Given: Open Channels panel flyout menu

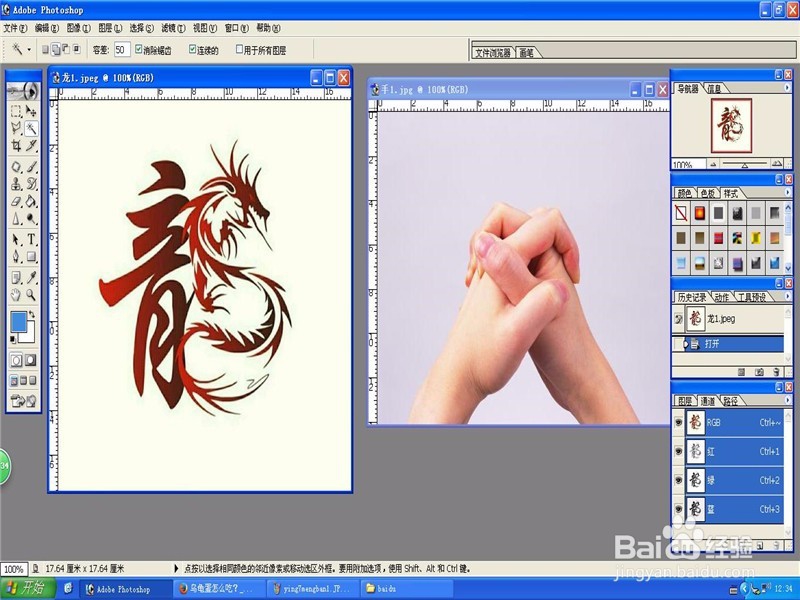Looking at the screenshot, I should [787, 400].
